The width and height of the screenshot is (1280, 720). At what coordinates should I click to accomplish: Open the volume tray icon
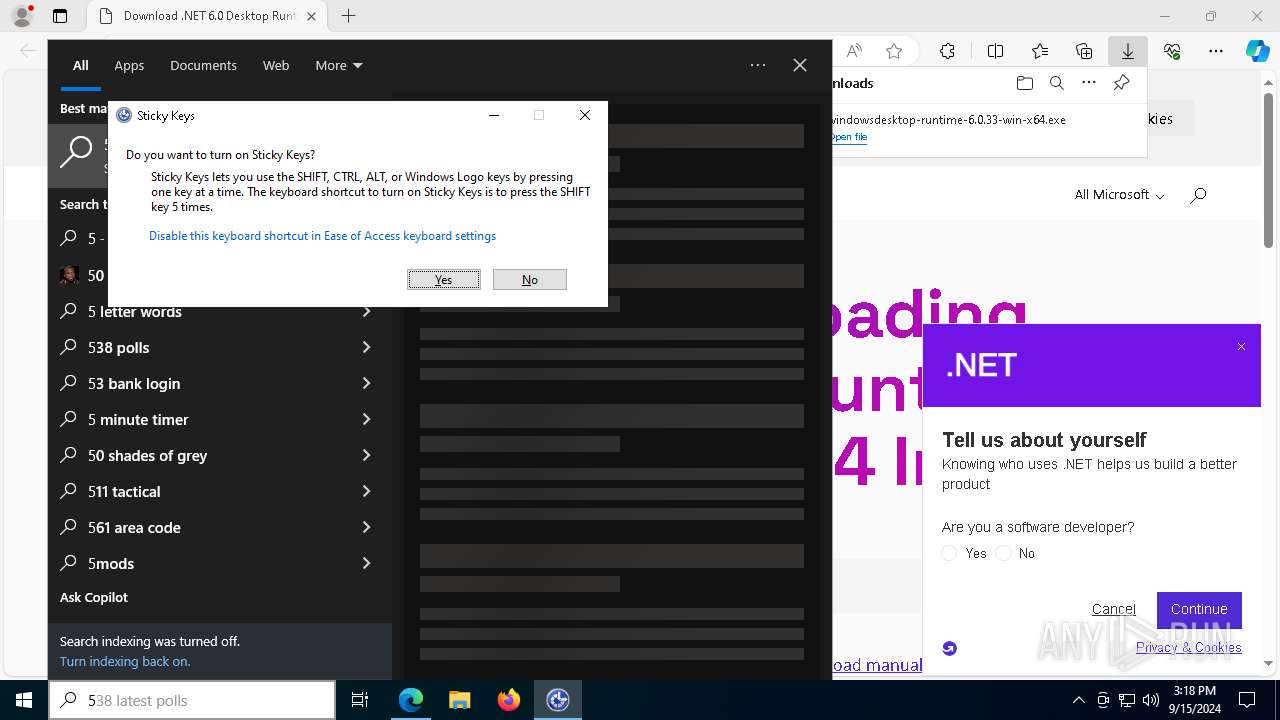[1151, 700]
